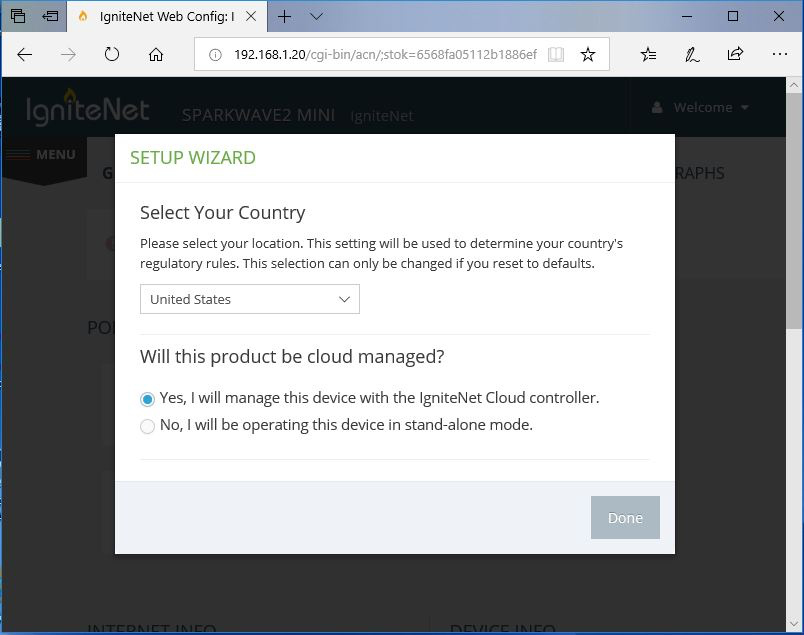This screenshot has width=804, height=635.
Task: Select No, stand-alone mode radio button
Action: tap(147, 426)
